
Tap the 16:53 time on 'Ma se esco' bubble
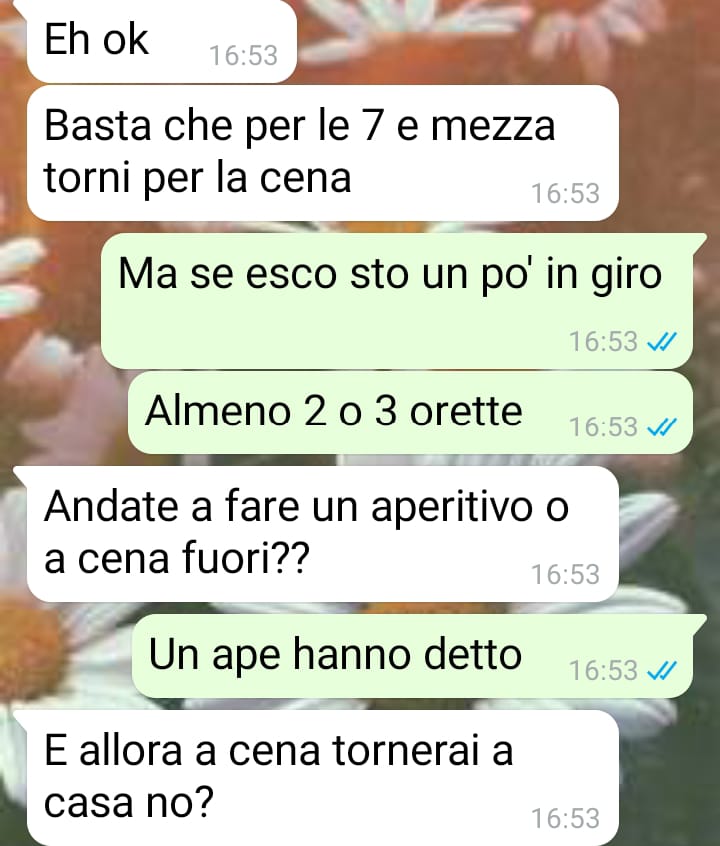point(603,342)
